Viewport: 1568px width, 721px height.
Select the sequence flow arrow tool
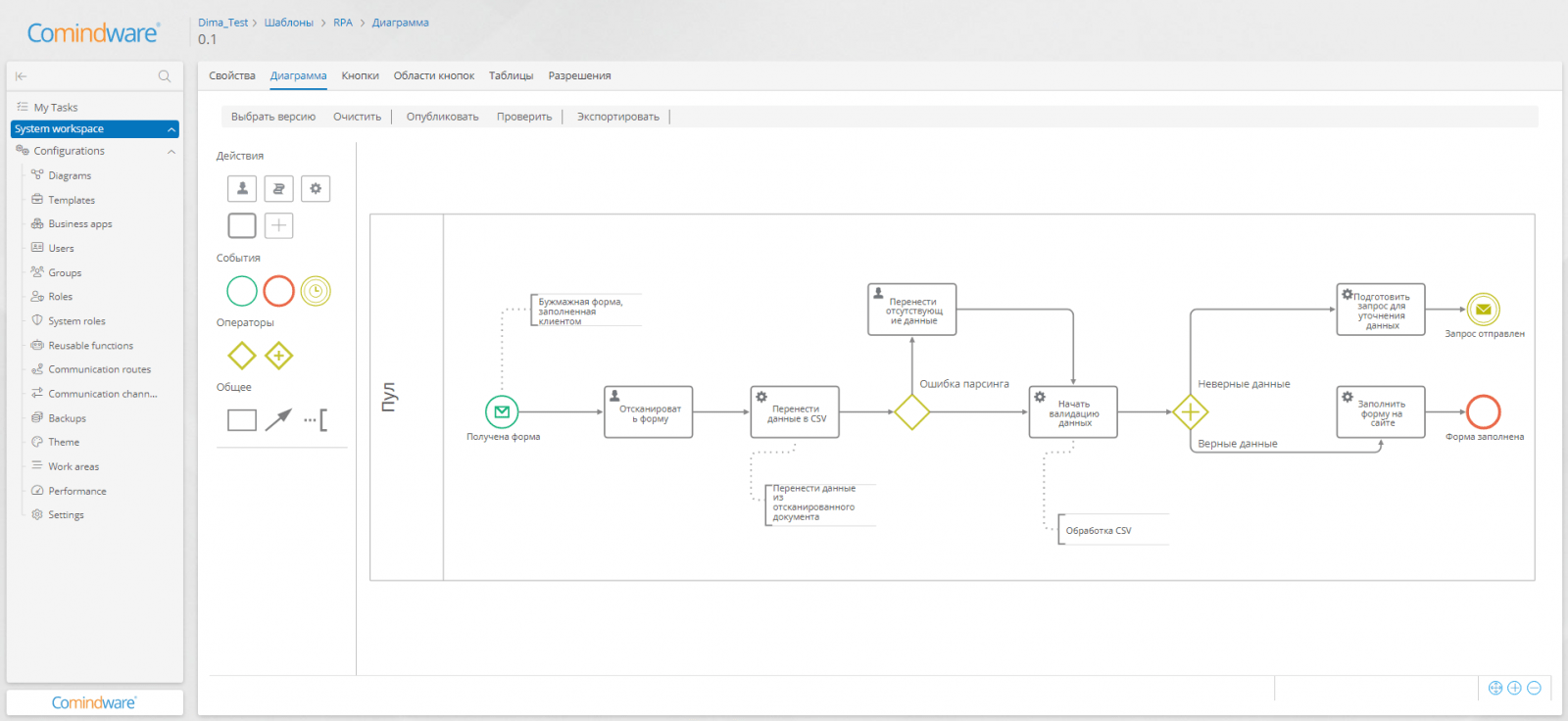278,420
